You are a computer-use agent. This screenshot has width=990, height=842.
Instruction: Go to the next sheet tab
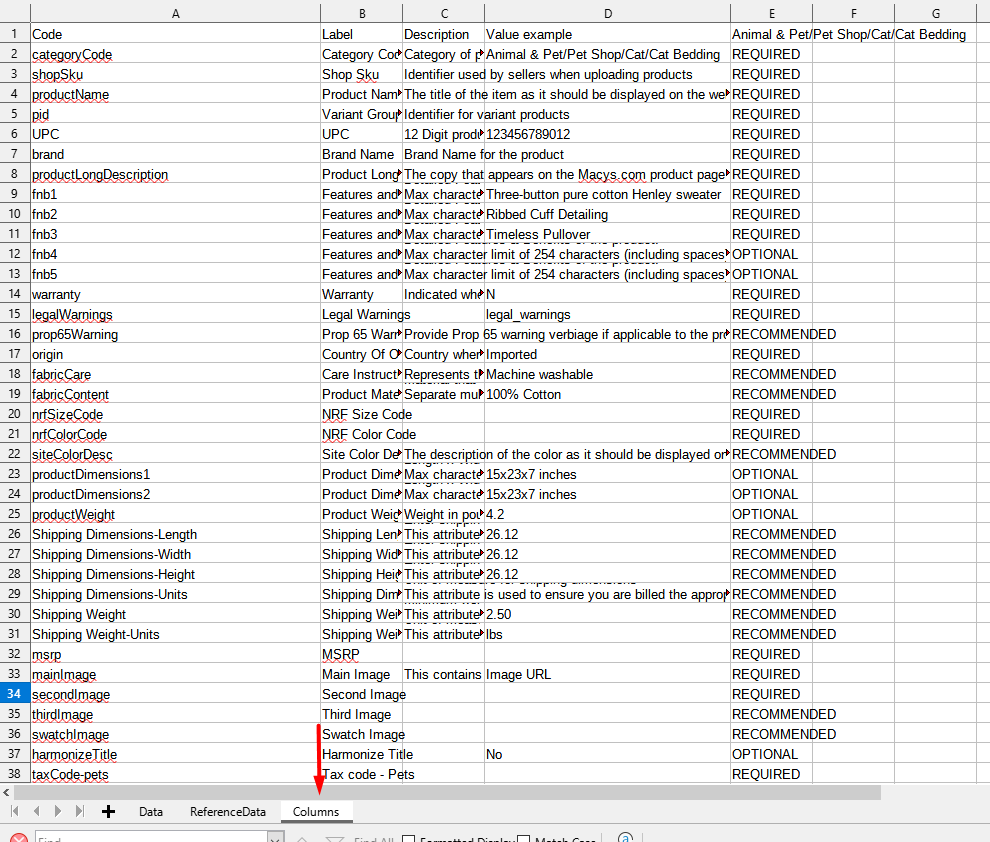tap(58, 811)
